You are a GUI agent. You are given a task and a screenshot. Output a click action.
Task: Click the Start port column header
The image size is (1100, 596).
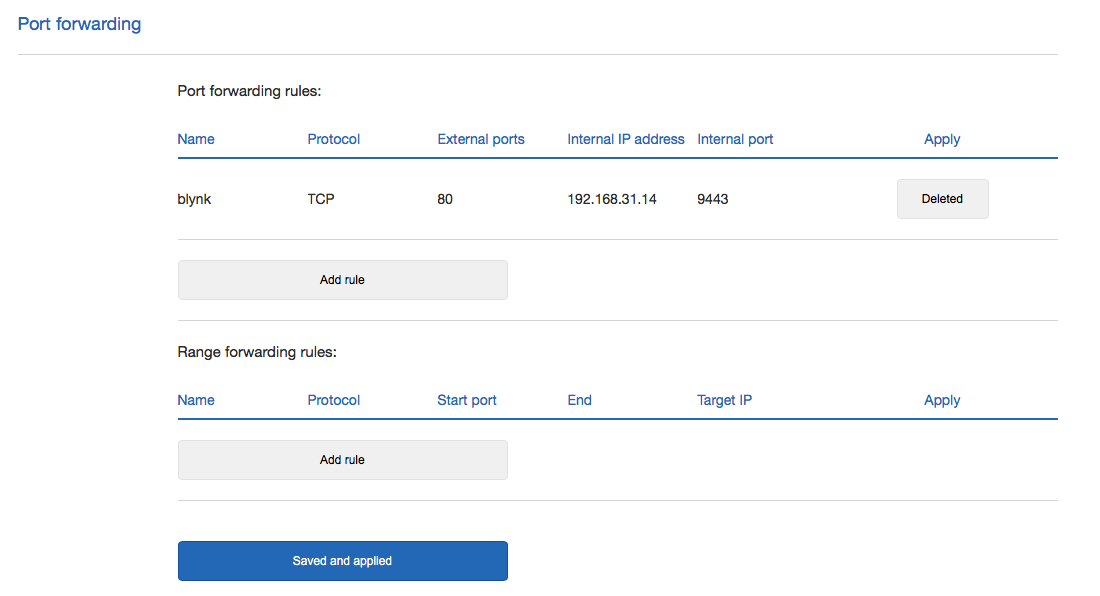pos(467,400)
